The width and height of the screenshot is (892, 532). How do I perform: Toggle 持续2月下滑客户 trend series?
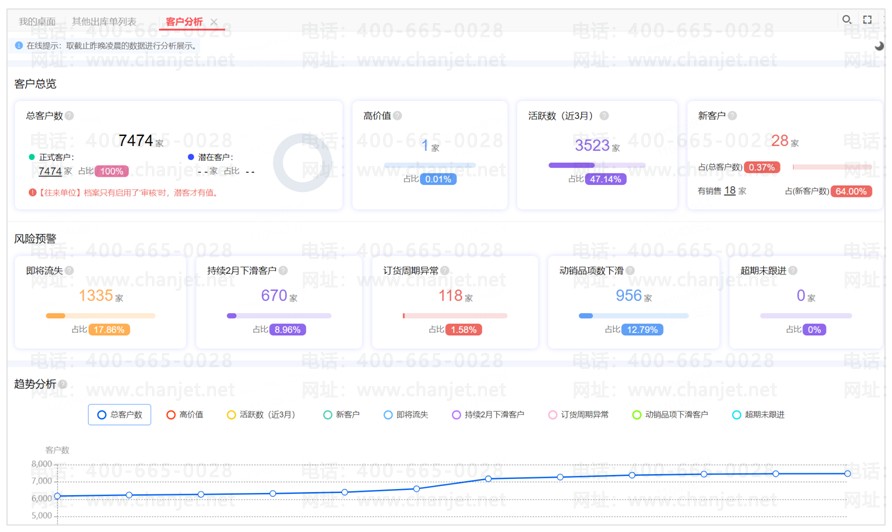tap(488, 415)
